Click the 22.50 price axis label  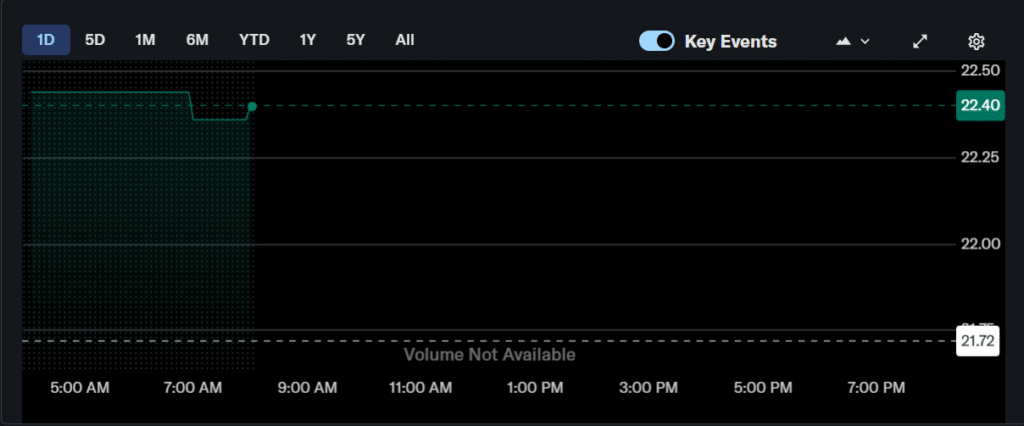click(x=979, y=71)
